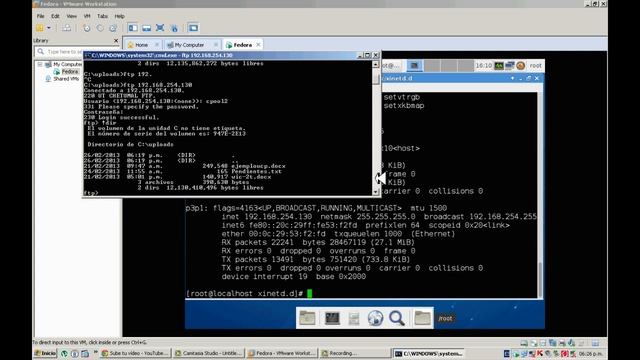Open the VM menu
Screen dimensions: 640x360
[87, 16]
